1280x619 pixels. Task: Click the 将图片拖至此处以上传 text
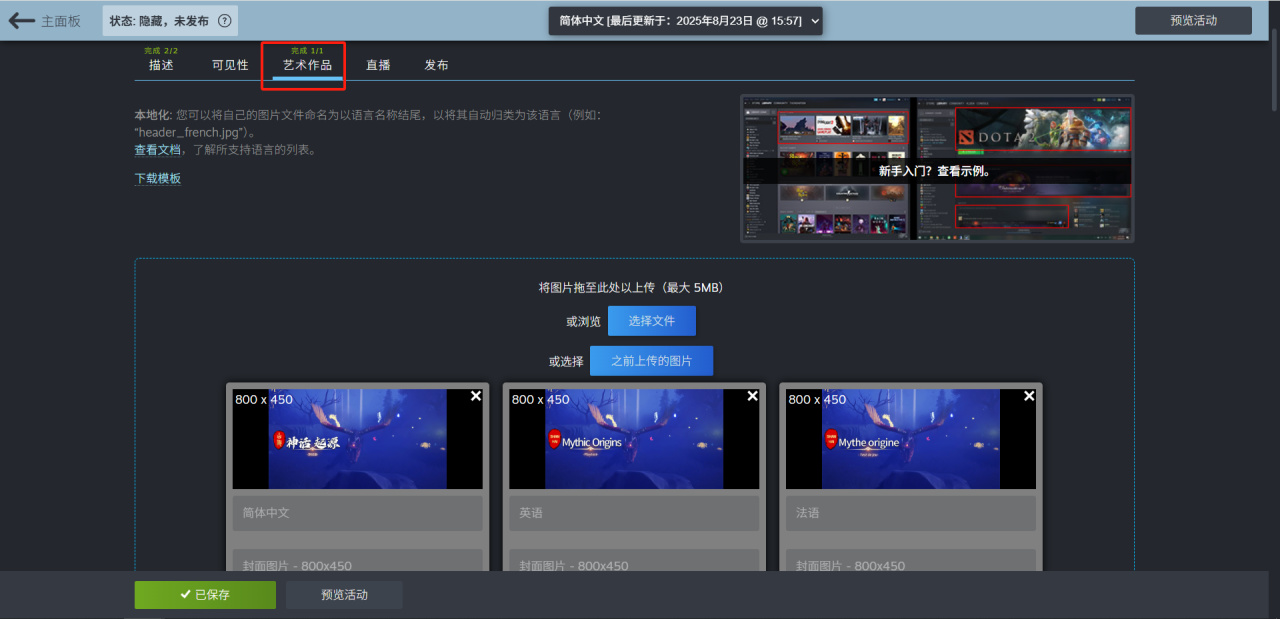pos(630,287)
